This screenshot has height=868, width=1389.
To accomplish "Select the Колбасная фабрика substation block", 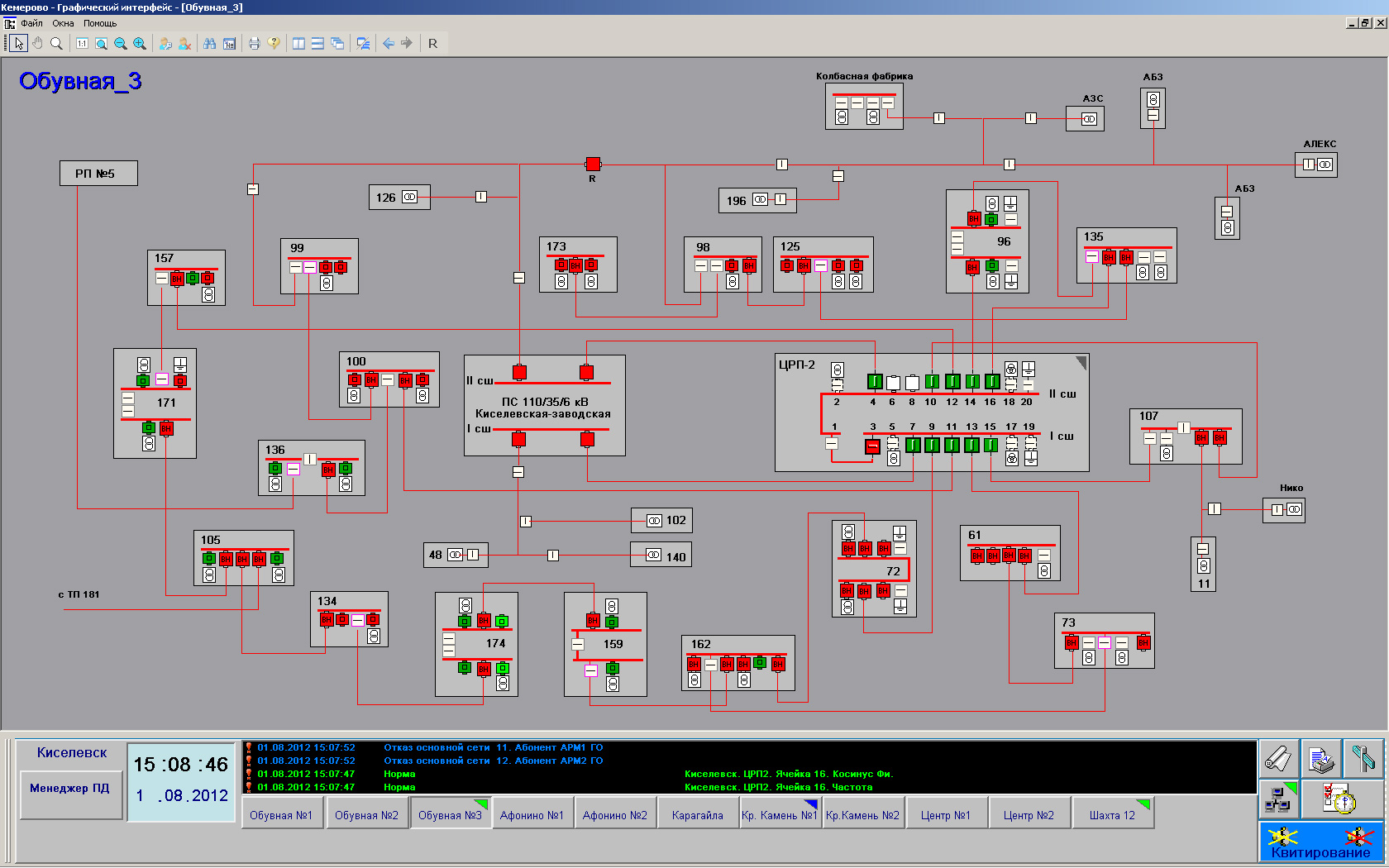I will (x=864, y=108).
